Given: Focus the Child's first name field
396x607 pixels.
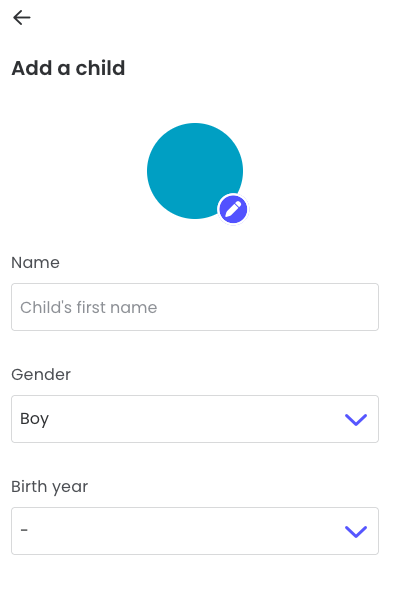Looking at the screenshot, I should [x=195, y=307].
